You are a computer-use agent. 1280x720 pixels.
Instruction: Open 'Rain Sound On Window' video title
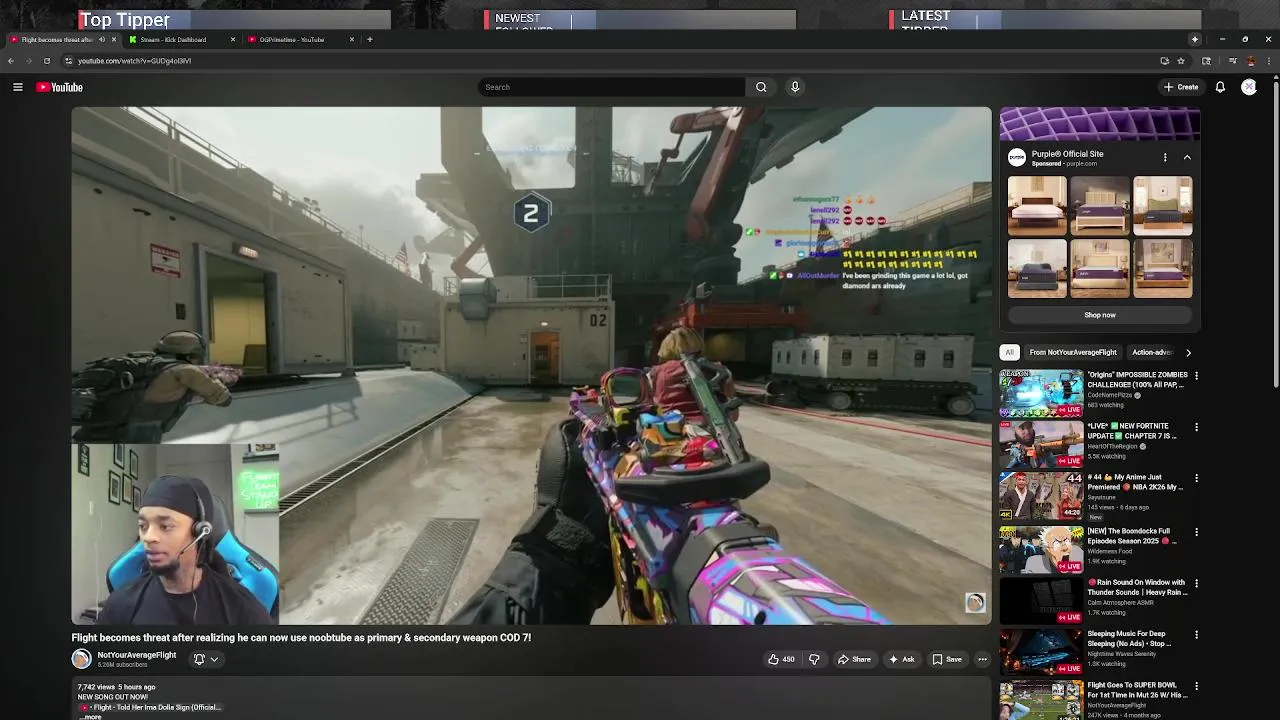pos(1137,587)
